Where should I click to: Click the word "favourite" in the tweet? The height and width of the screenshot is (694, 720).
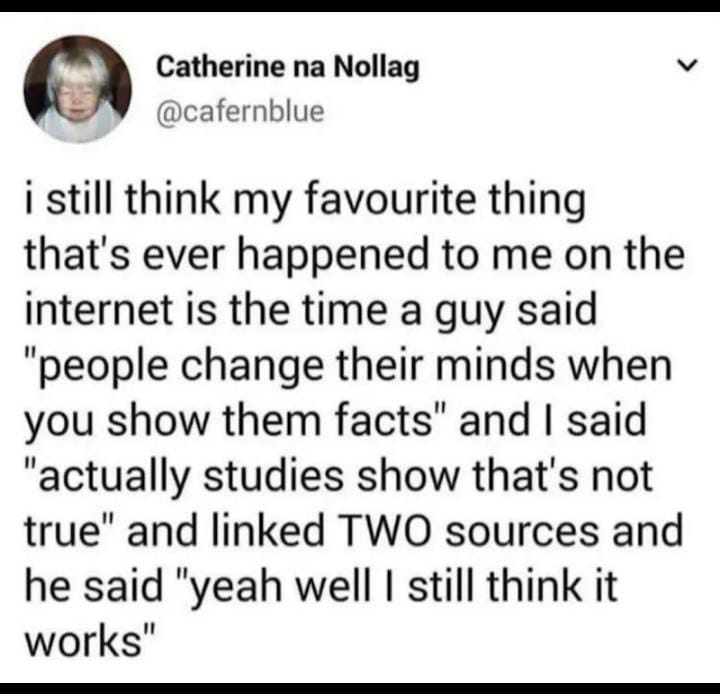[399, 201]
